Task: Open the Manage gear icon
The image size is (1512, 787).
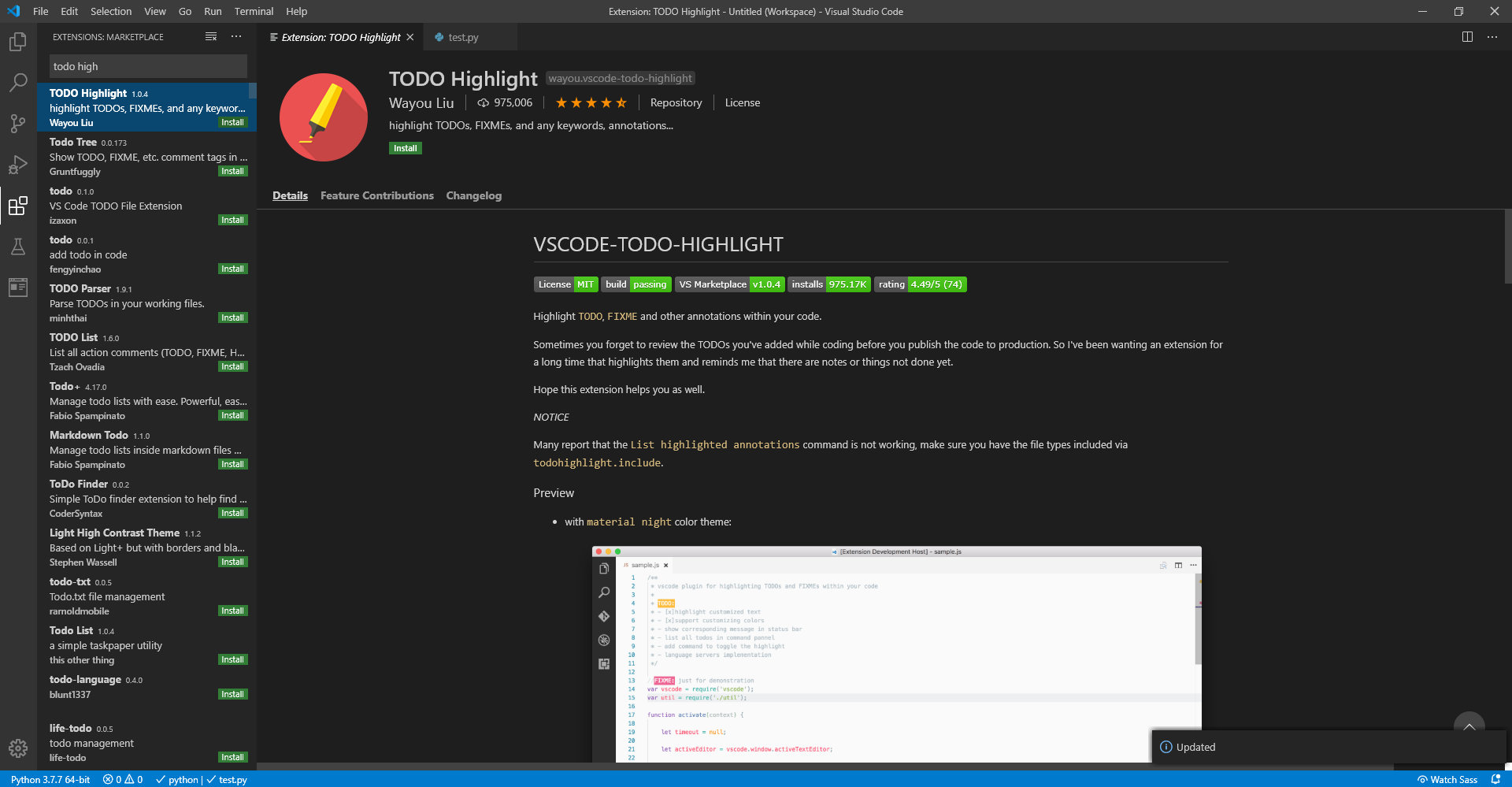Action: click(x=18, y=748)
